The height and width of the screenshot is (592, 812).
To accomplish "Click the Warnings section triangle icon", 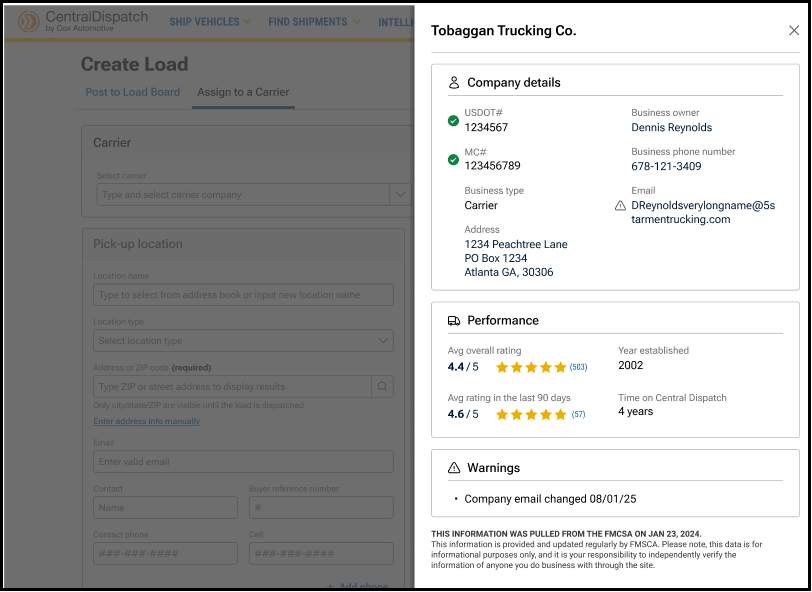I will [x=454, y=468].
